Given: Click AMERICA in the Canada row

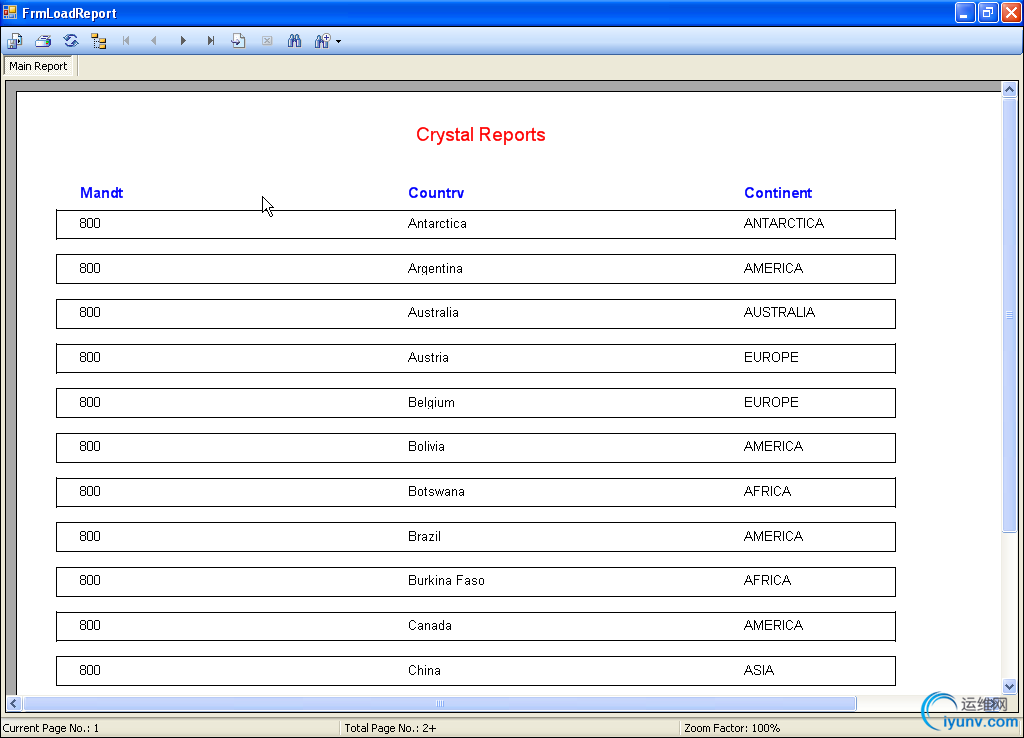Looking at the screenshot, I should [773, 626].
